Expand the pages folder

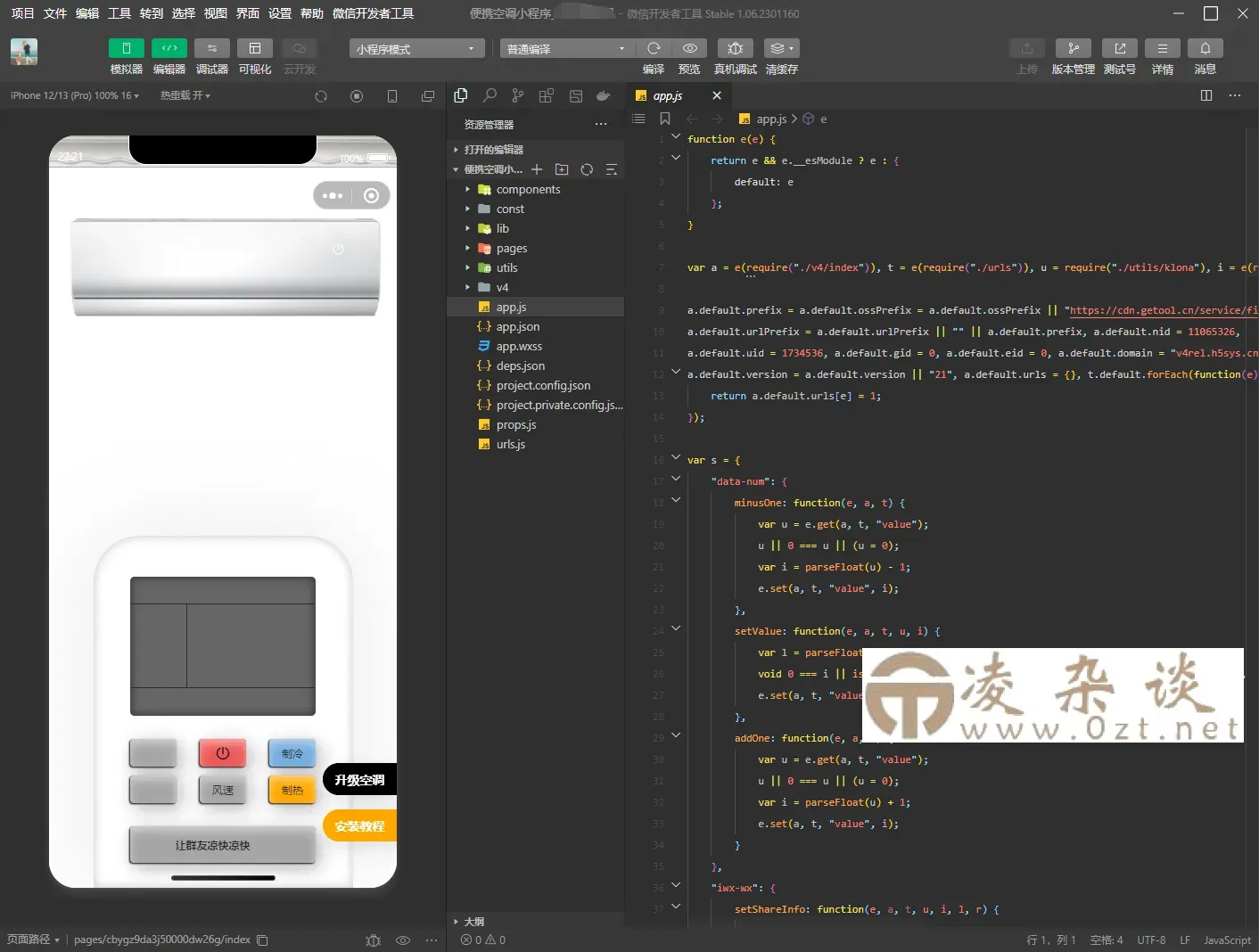point(535,248)
